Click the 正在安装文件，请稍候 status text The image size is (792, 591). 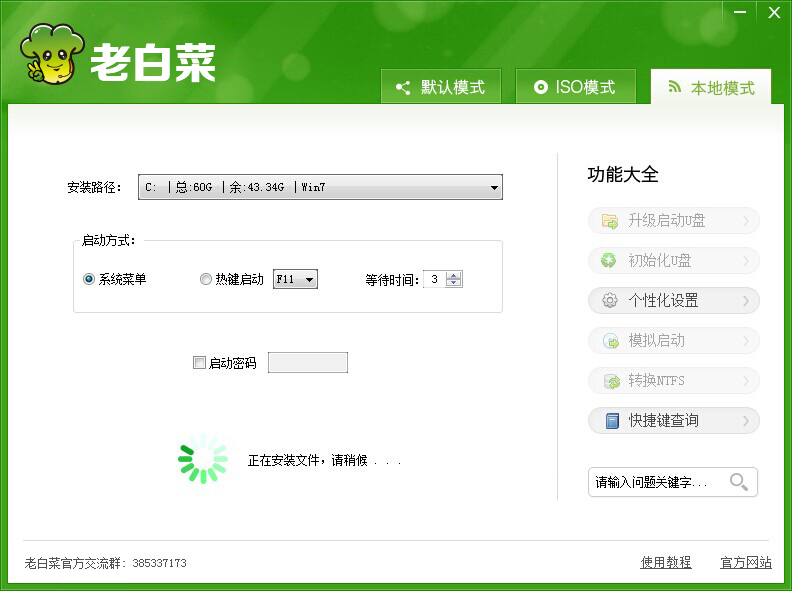point(324,460)
